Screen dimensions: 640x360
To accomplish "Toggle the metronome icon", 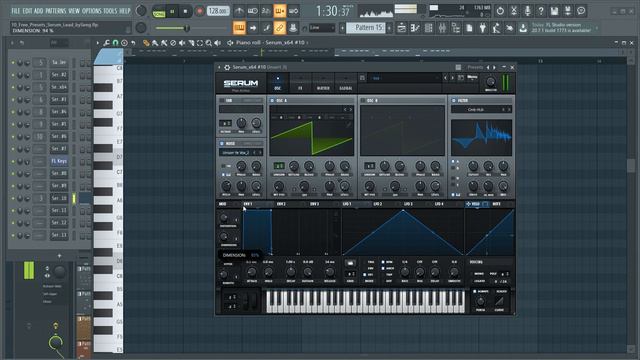I will pyautogui.click(x=239, y=11).
